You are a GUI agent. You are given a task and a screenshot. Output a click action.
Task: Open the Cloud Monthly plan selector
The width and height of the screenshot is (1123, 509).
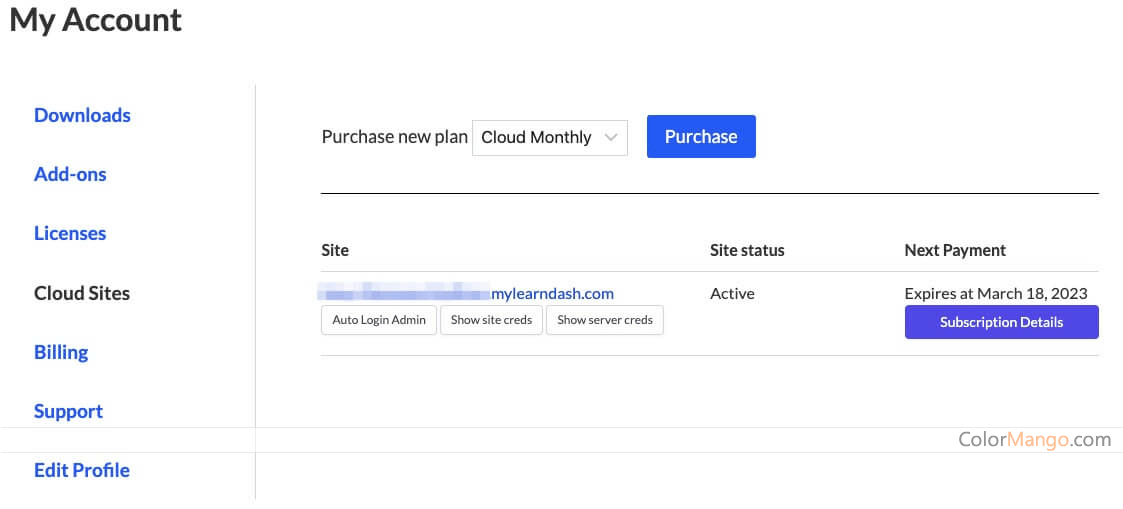[x=537, y=138]
